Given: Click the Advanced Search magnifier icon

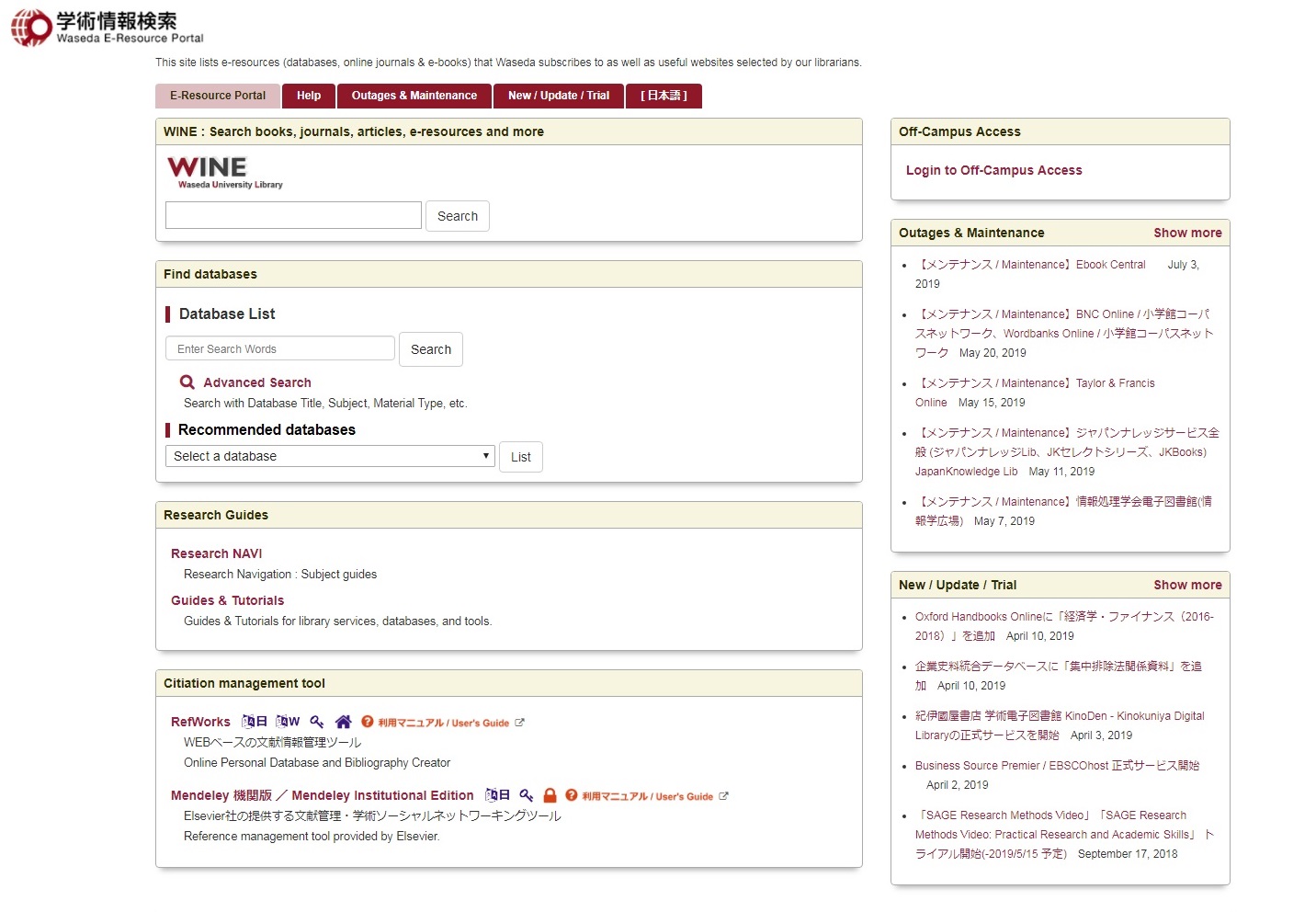Looking at the screenshot, I should click(187, 382).
